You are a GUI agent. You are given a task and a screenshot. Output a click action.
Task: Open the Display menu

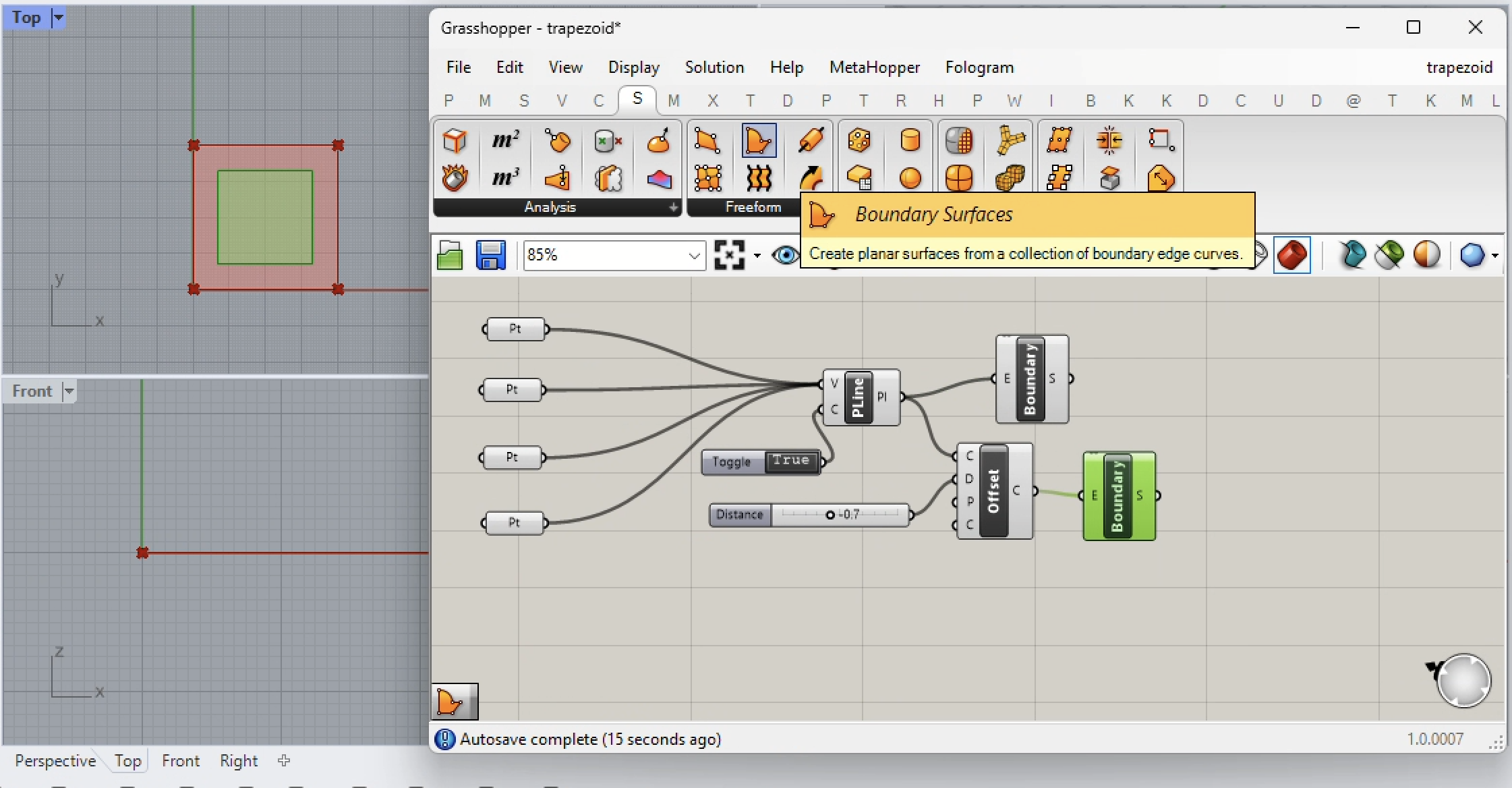tap(634, 67)
